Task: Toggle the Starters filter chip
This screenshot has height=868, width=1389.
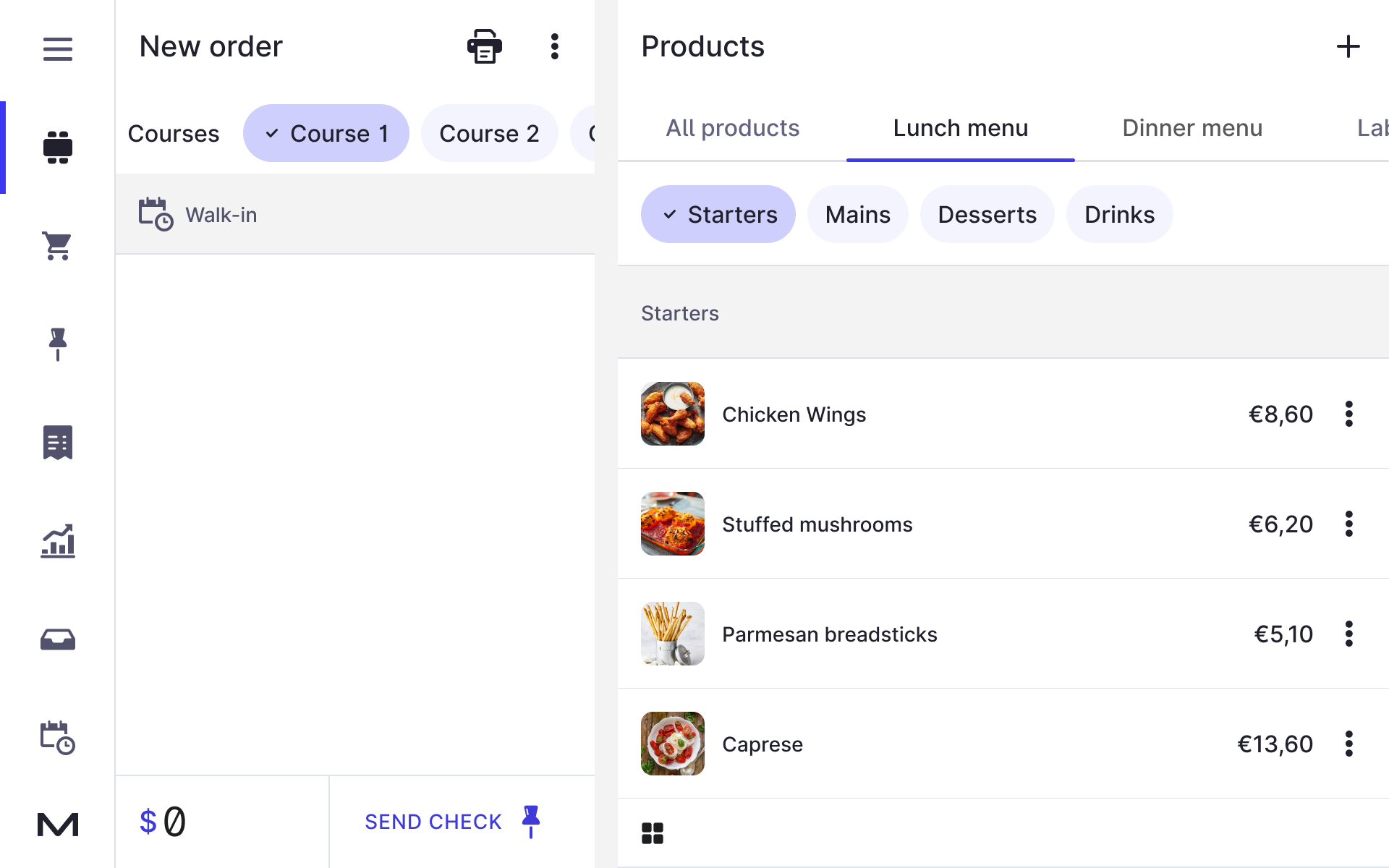Action: point(718,214)
